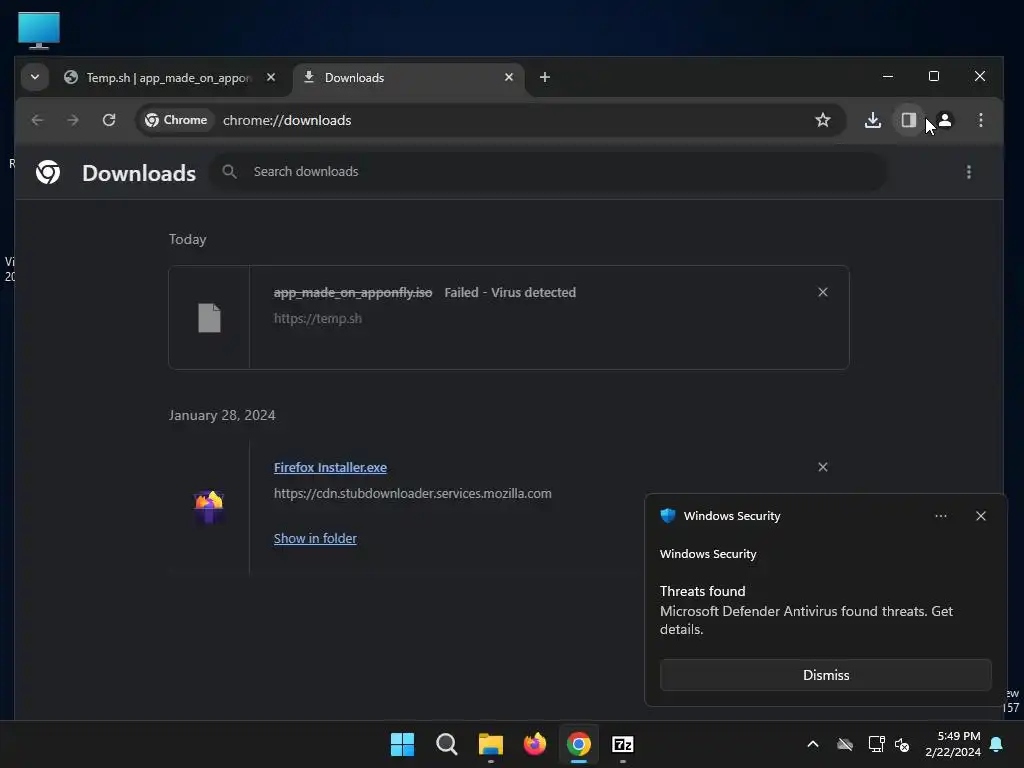Viewport: 1024px width, 768px height.
Task: Click Failed - Virus detected status text
Action: (x=510, y=293)
